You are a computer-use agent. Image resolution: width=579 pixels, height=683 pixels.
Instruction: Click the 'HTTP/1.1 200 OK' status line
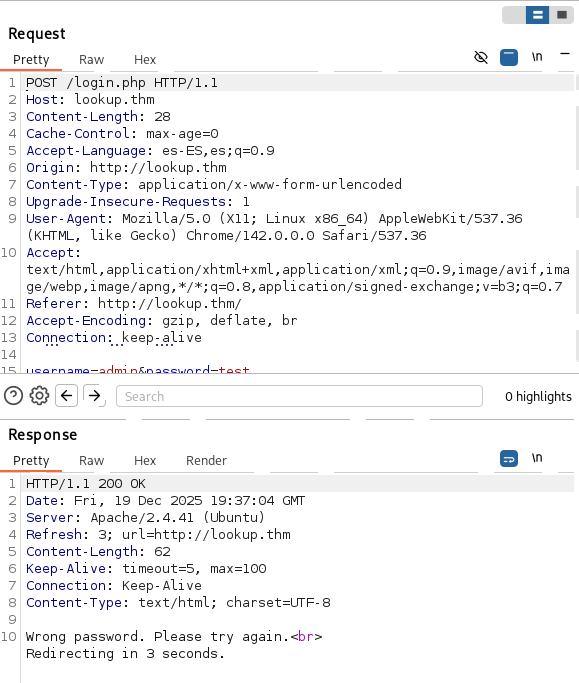(x=86, y=484)
